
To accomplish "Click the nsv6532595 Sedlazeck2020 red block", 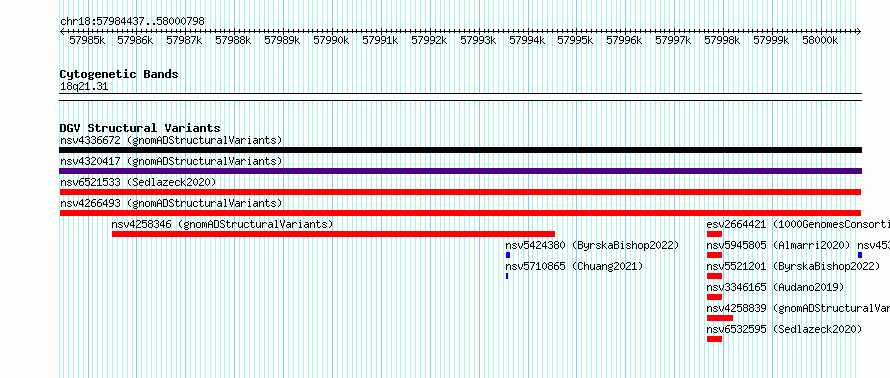I will pyautogui.click(x=714, y=339).
